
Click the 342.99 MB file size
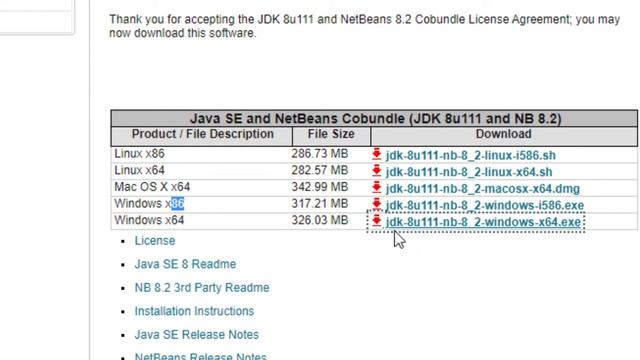click(x=320, y=187)
